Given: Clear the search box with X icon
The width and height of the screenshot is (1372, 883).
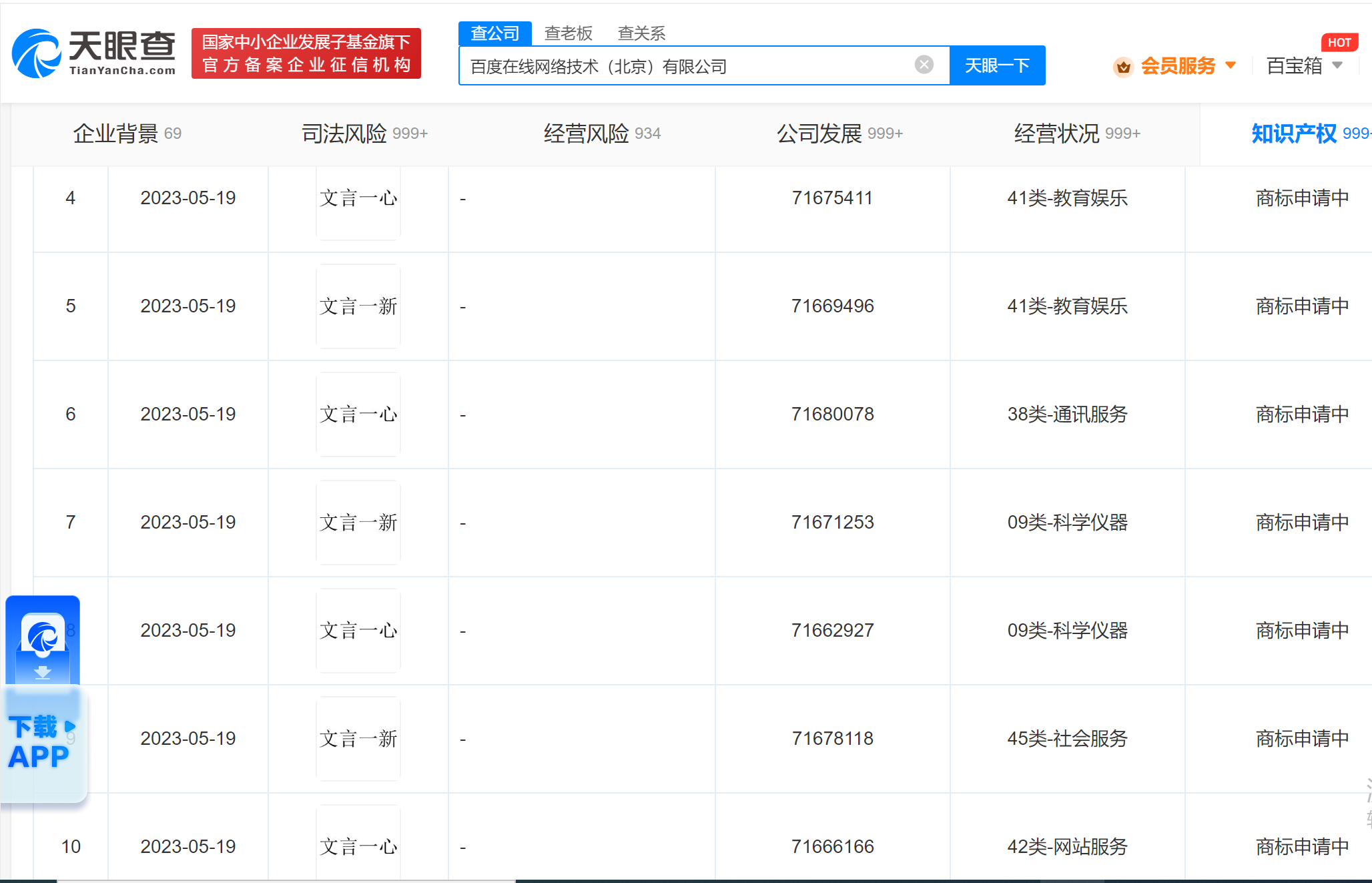Looking at the screenshot, I should coord(924,65).
